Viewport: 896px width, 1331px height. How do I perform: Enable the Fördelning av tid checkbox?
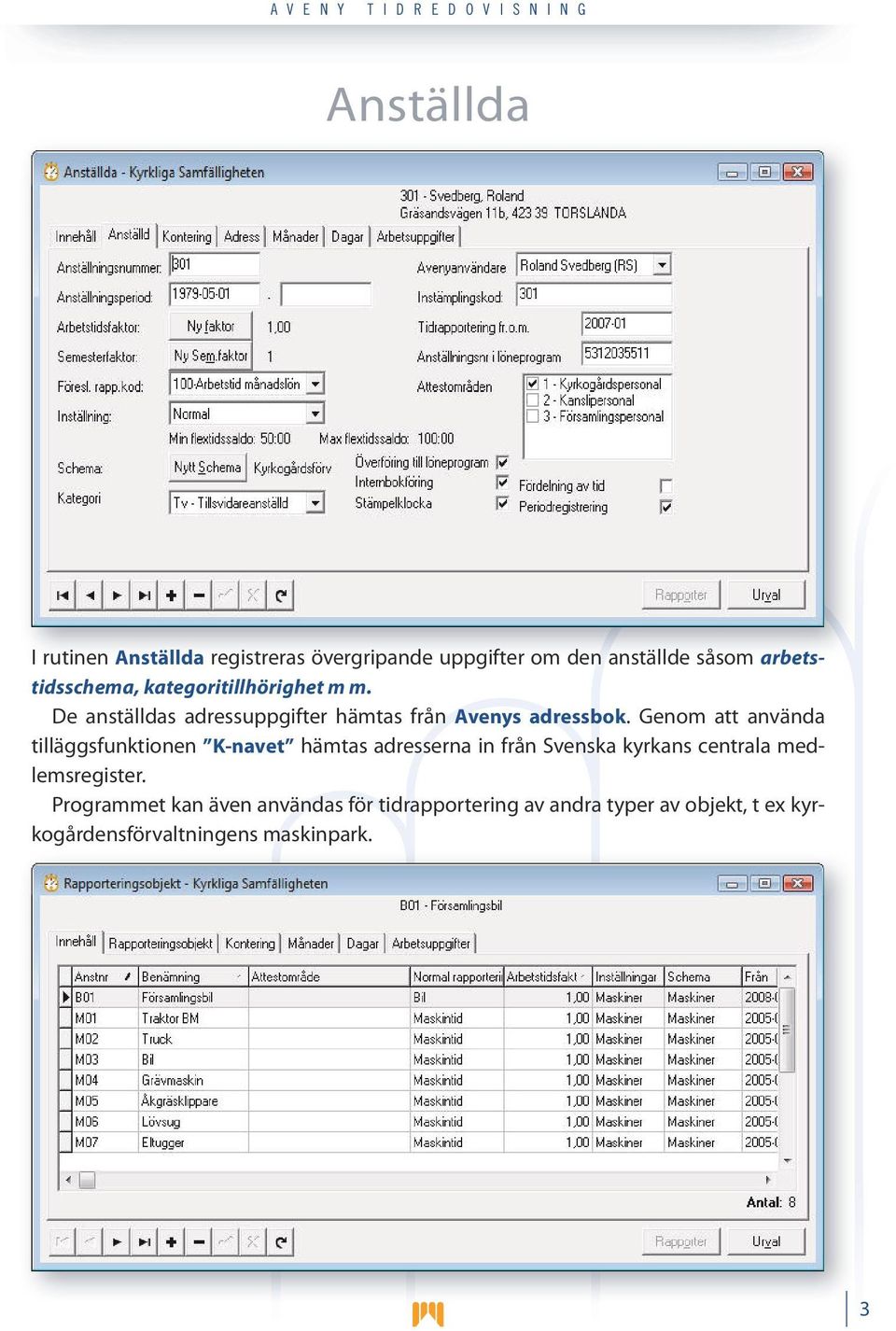665,486
